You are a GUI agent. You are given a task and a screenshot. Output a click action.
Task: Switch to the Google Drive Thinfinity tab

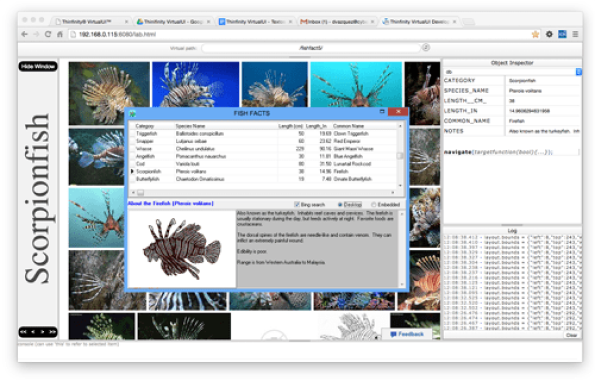tap(173, 22)
